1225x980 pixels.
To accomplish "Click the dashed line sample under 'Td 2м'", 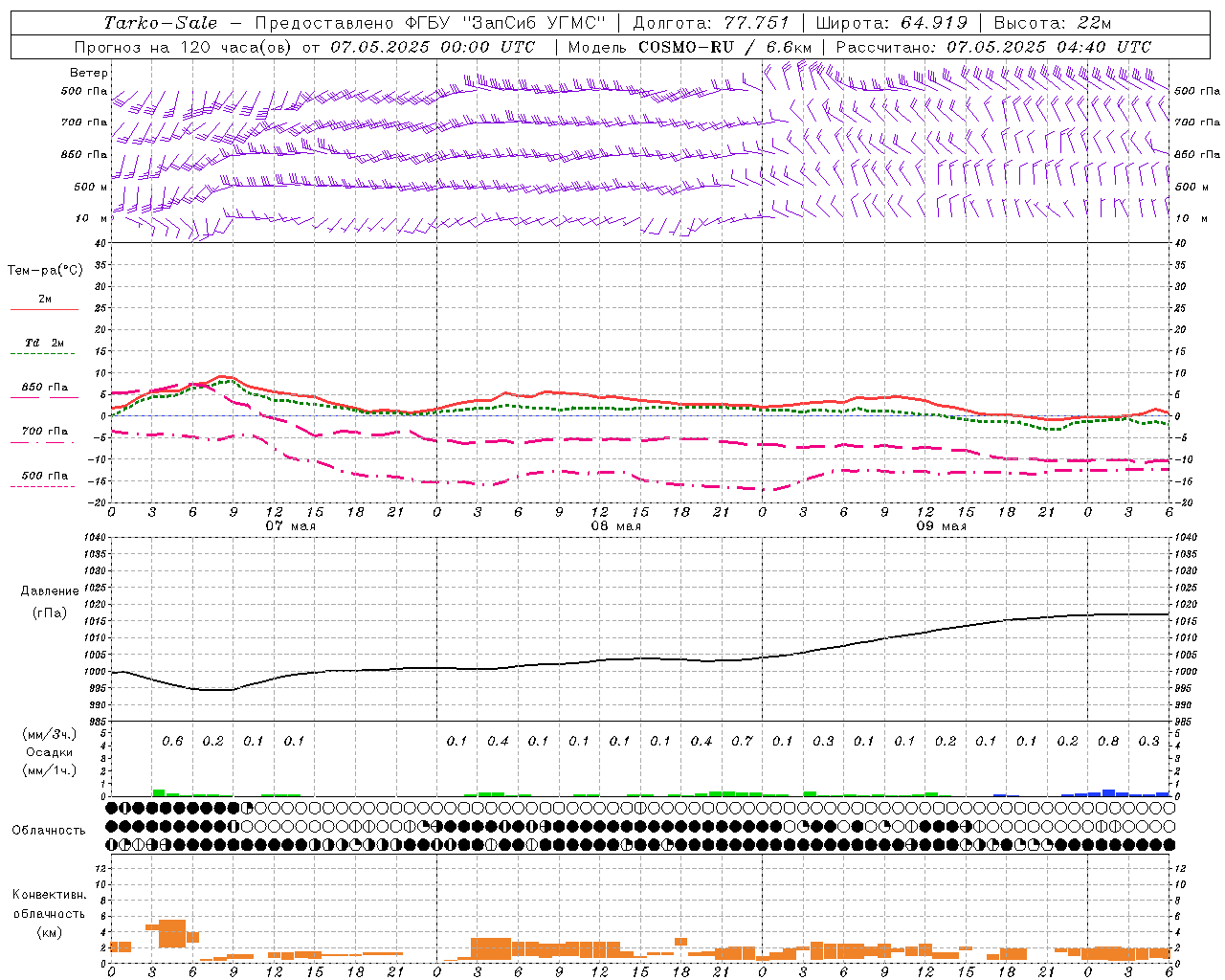I will click(43, 354).
